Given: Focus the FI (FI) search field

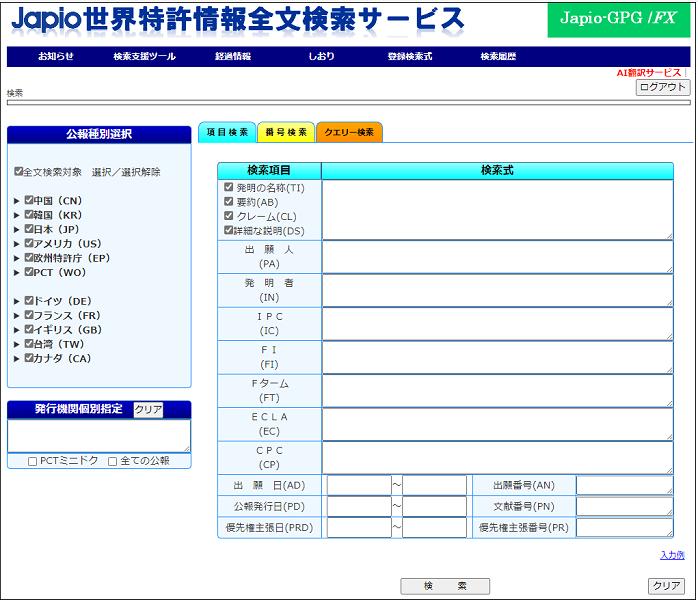Looking at the screenshot, I should click(x=498, y=357).
